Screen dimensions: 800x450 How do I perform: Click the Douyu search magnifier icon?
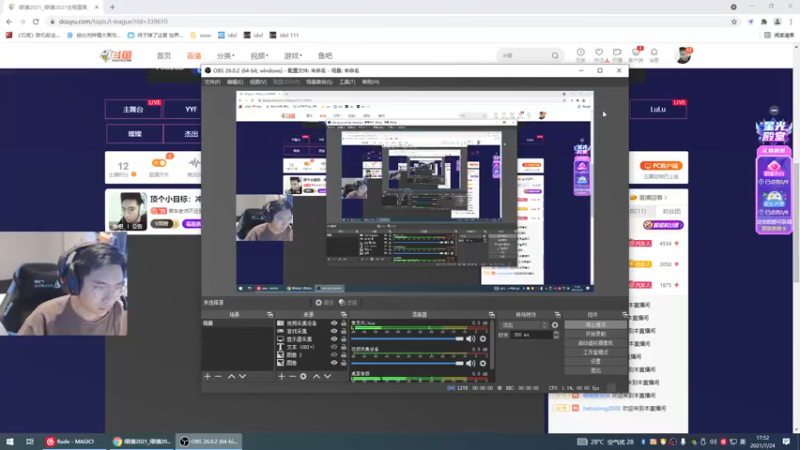coord(555,56)
